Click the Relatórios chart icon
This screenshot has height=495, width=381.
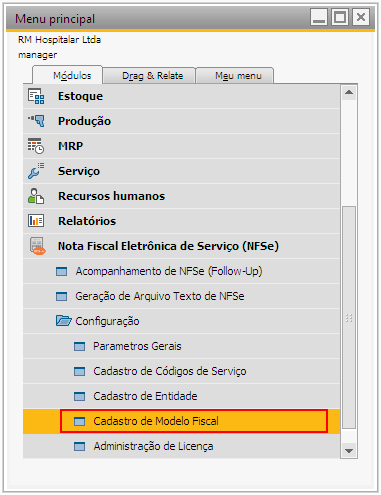[36, 221]
